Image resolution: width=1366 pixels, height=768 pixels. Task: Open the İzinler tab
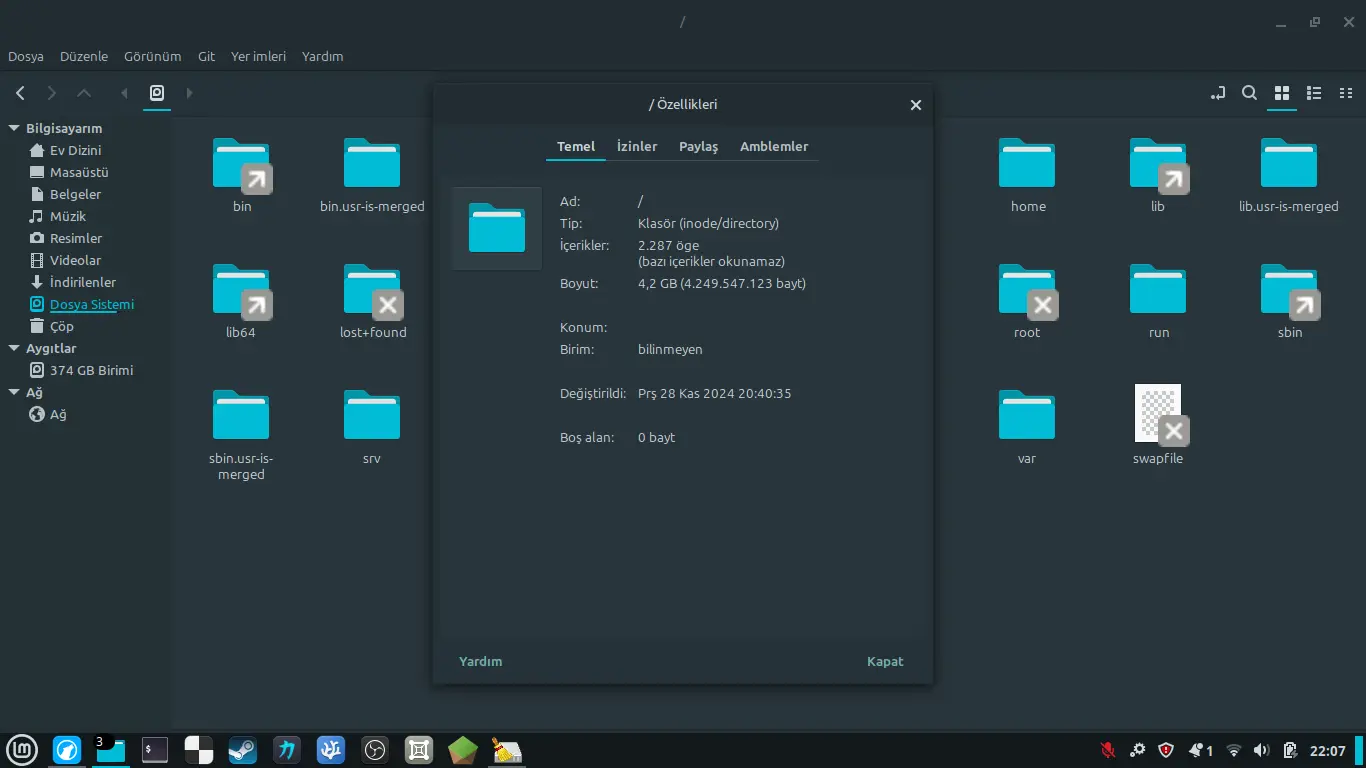637,146
